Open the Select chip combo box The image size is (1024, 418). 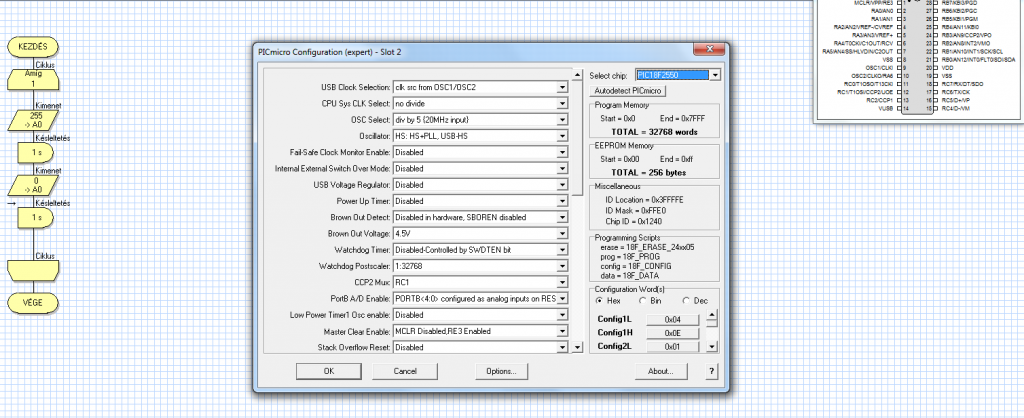(x=678, y=75)
